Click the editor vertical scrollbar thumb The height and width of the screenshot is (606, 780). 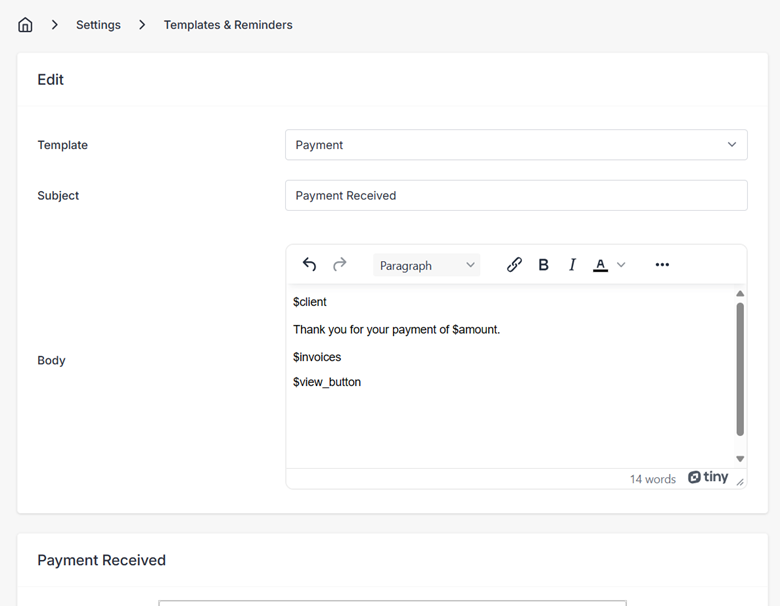click(x=740, y=369)
